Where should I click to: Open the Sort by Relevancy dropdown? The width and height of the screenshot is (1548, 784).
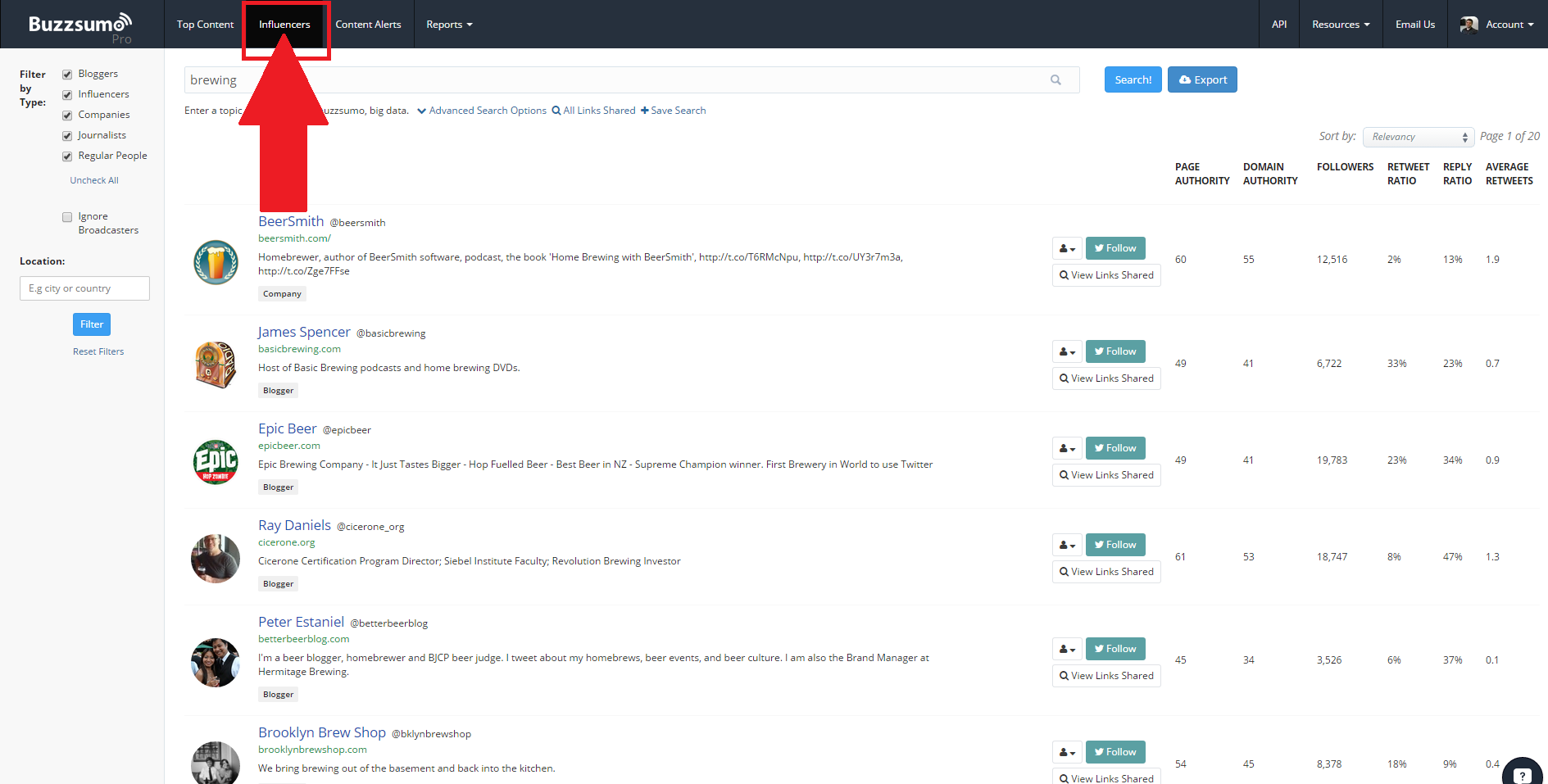tap(1419, 137)
